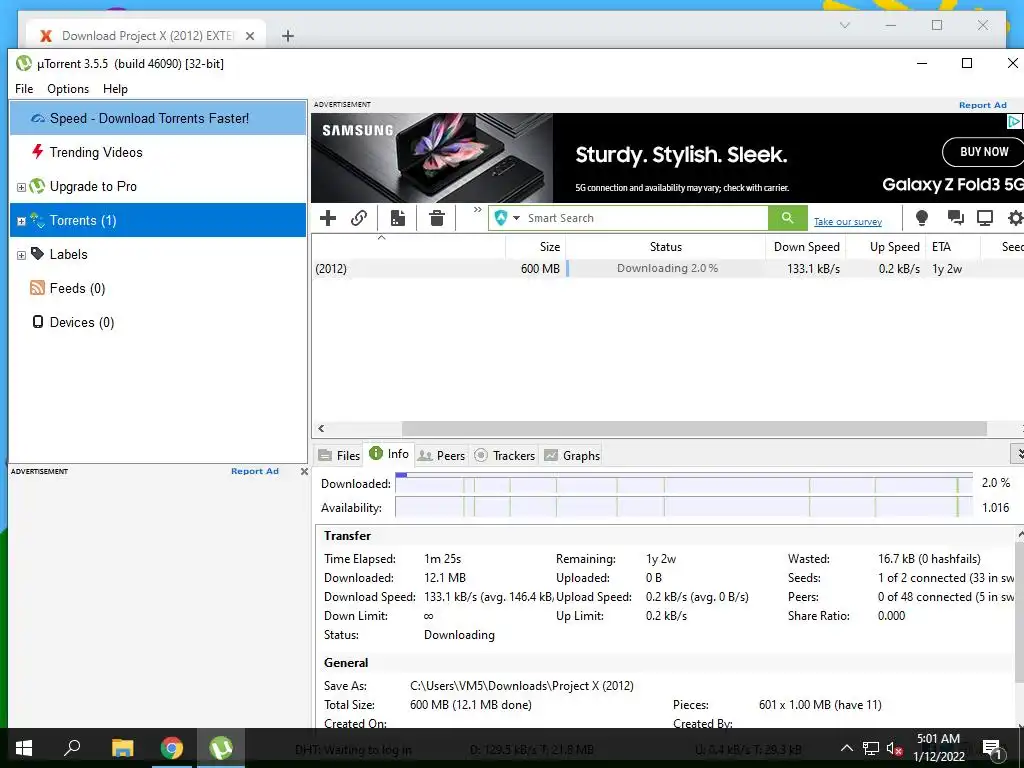Select Feeds (0) in sidebar
Viewport: 1024px width, 768px height.
pos(158,288)
